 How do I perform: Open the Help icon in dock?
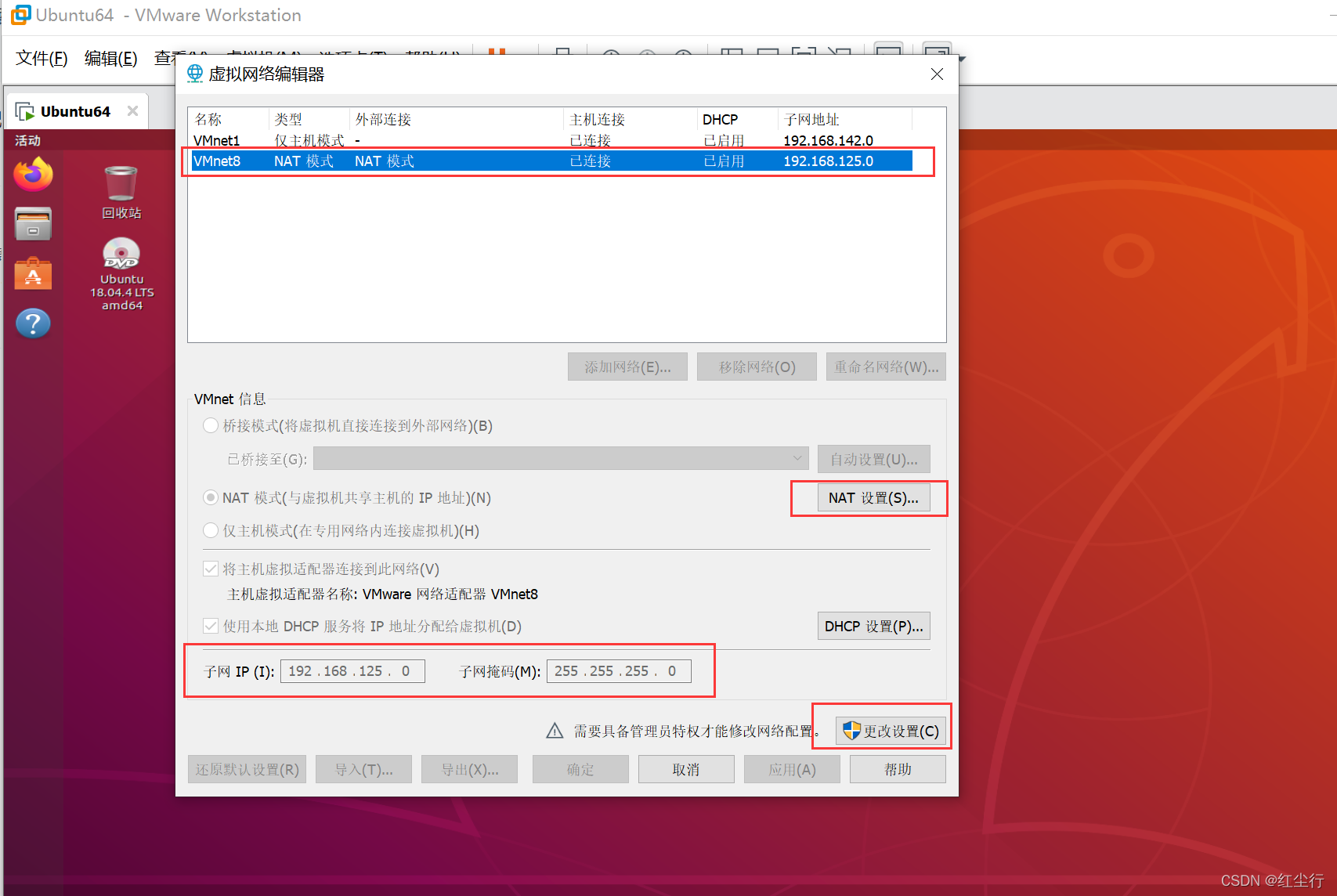point(33,323)
